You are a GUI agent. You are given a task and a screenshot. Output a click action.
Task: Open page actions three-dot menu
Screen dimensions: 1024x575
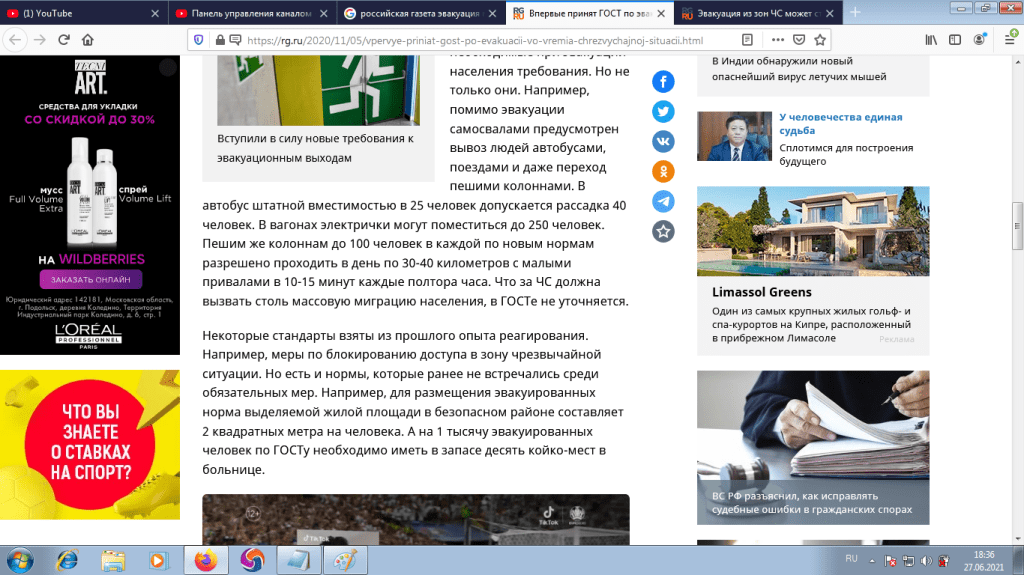click(771, 40)
